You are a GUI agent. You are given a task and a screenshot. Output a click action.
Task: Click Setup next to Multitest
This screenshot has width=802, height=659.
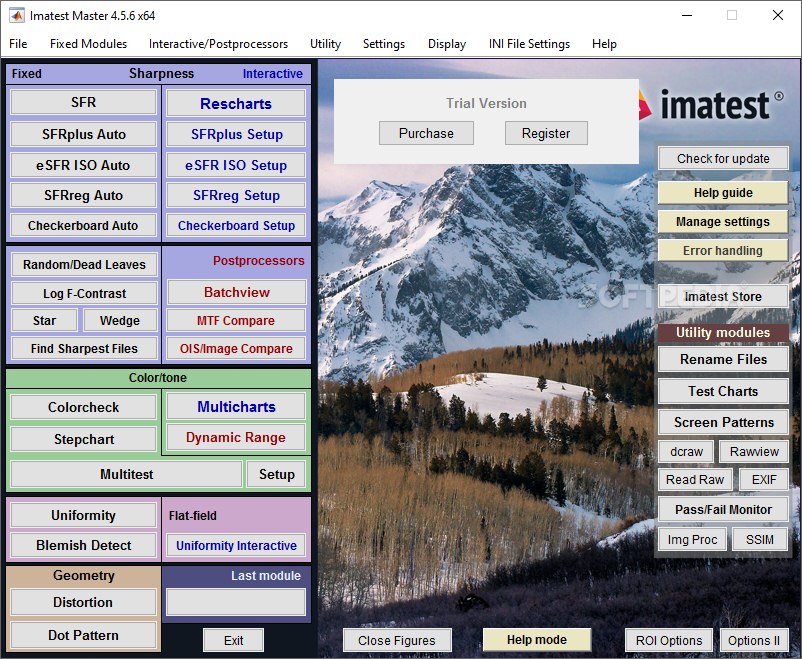click(x=276, y=474)
